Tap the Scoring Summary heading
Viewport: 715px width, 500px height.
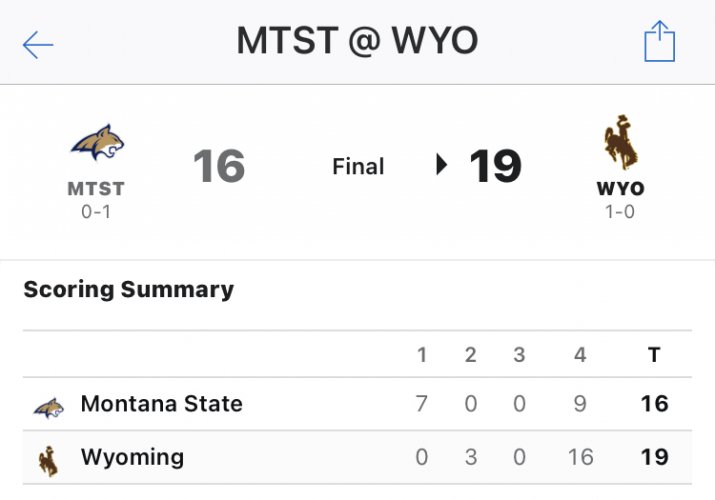[x=129, y=290]
